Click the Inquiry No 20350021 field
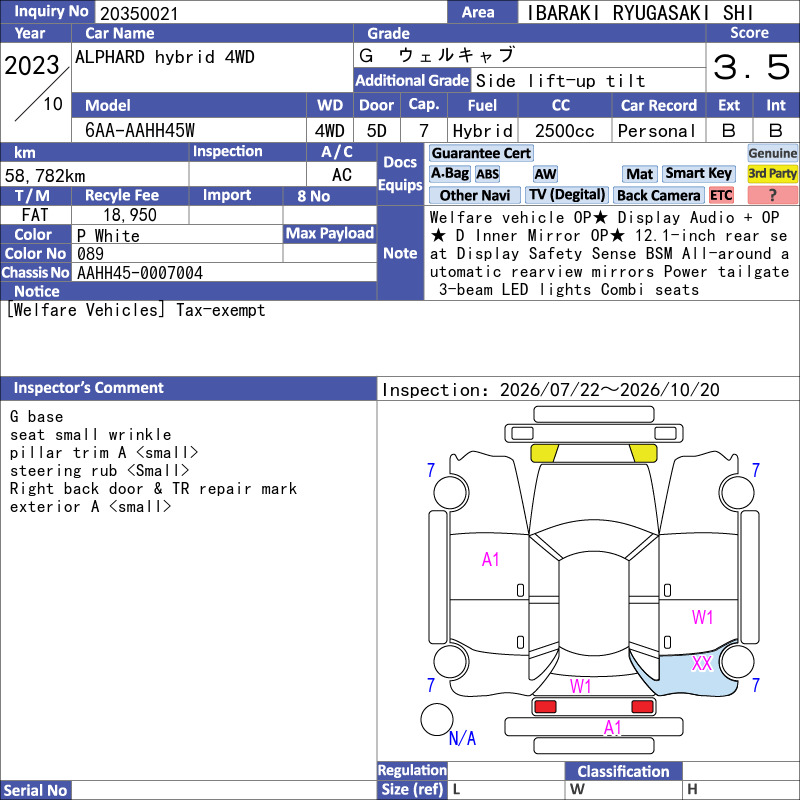This screenshot has height=800, width=800. 270,12
